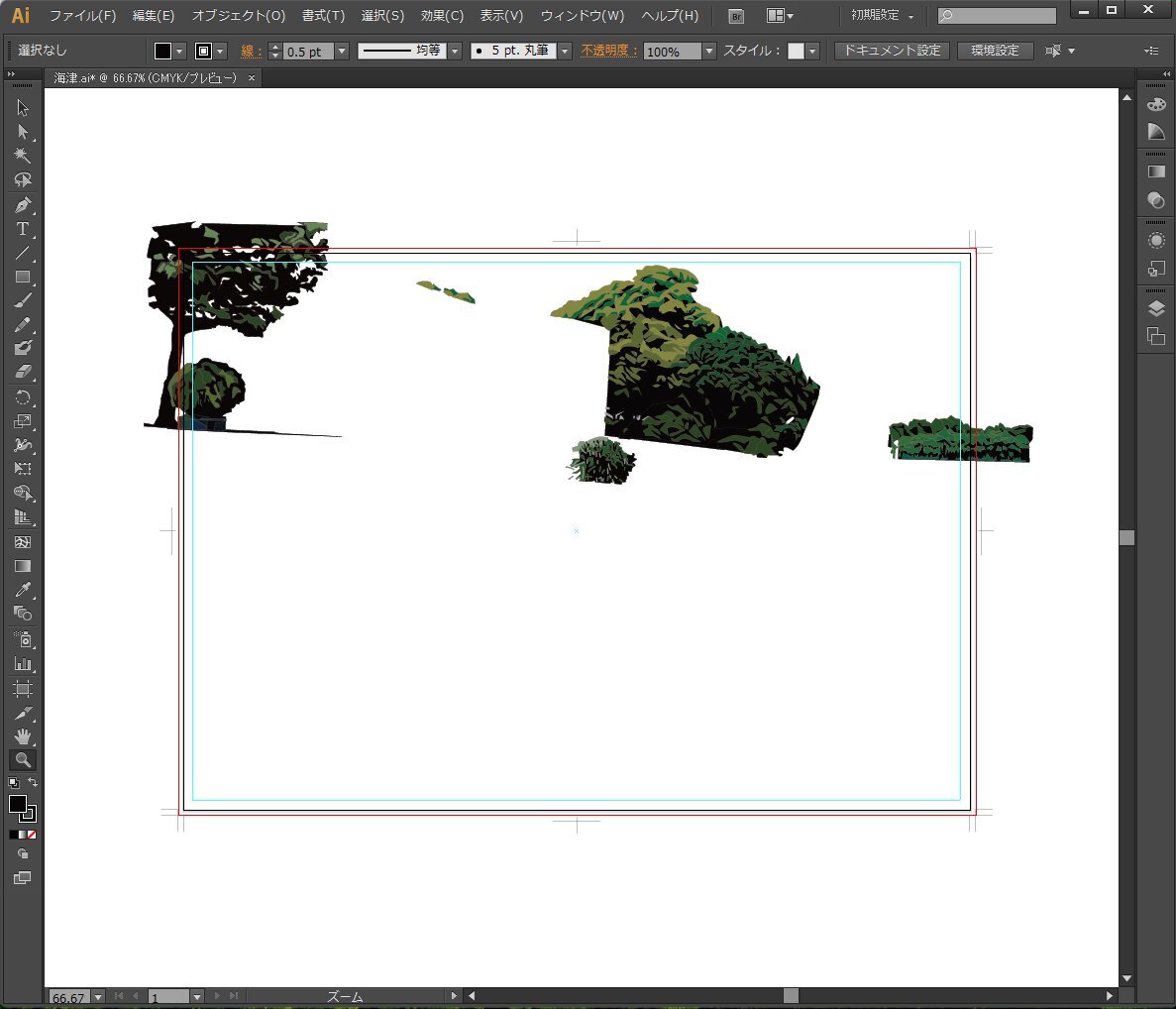Open the fill color dropdown
Viewport: 1176px width, 1009px height.
(x=179, y=51)
